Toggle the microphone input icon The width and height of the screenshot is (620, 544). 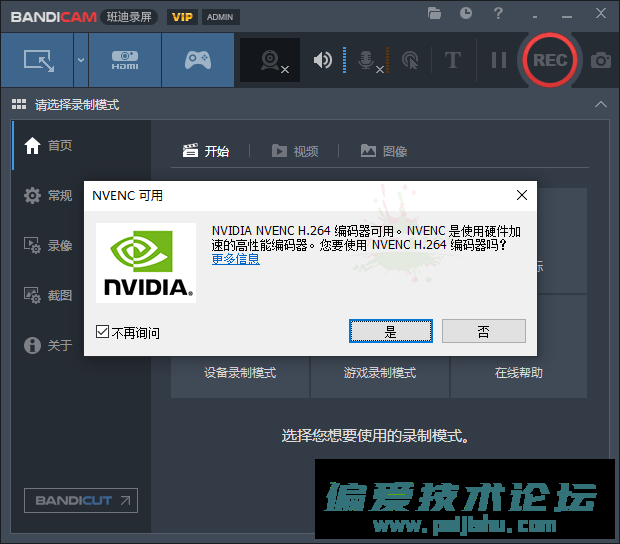tap(367, 60)
